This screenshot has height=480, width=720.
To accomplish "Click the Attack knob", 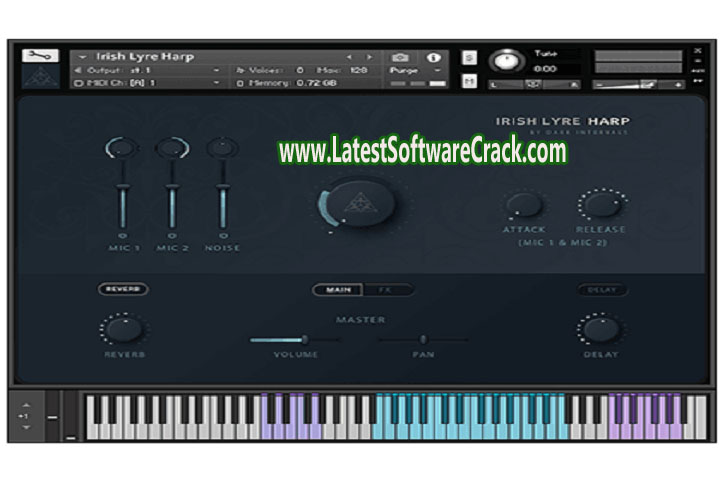I will (523, 205).
